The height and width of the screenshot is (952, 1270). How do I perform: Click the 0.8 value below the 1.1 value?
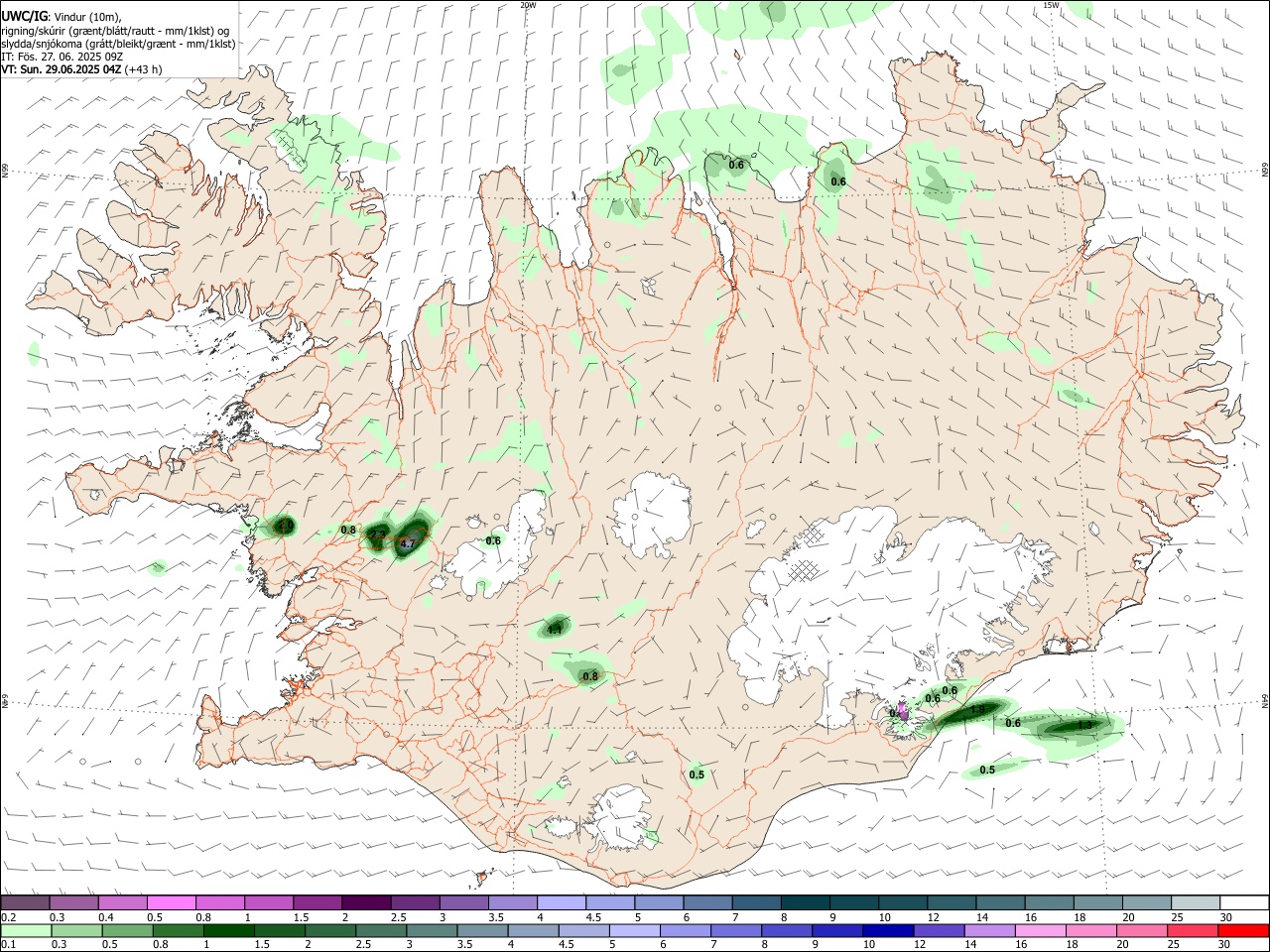click(590, 676)
